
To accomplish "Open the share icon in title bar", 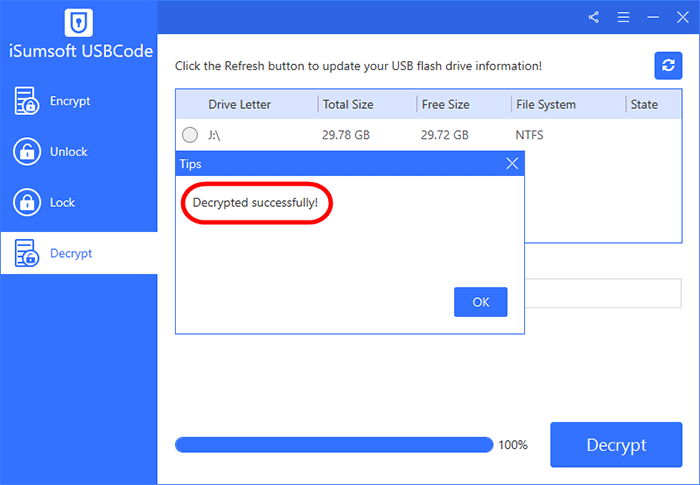I will pos(593,17).
